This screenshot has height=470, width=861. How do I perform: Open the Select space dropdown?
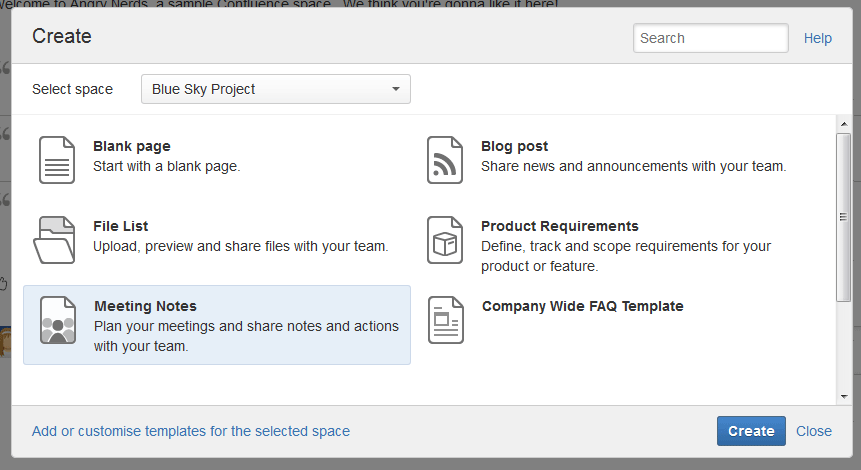pos(276,89)
